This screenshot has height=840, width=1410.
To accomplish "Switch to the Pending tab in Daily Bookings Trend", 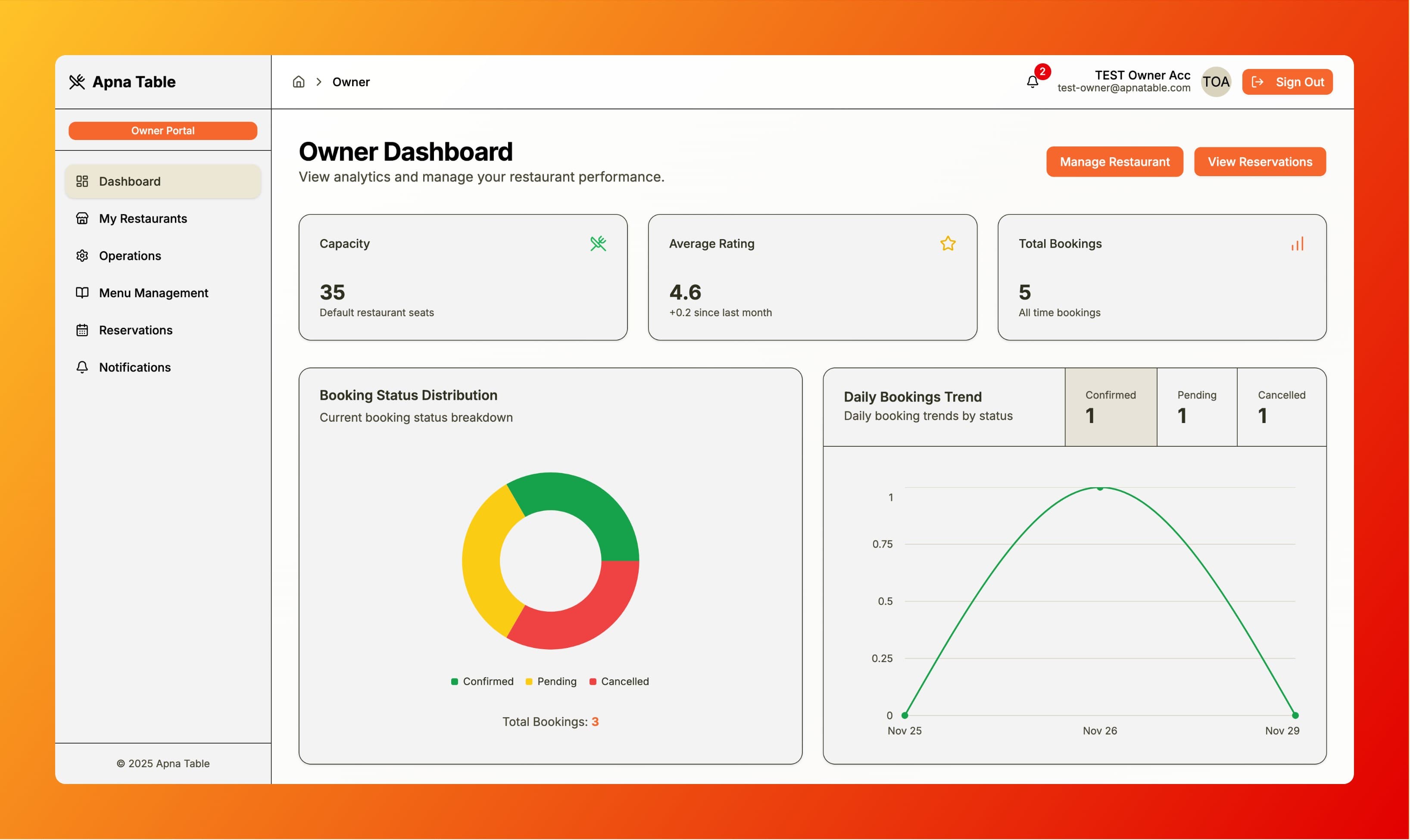I will [x=1196, y=407].
